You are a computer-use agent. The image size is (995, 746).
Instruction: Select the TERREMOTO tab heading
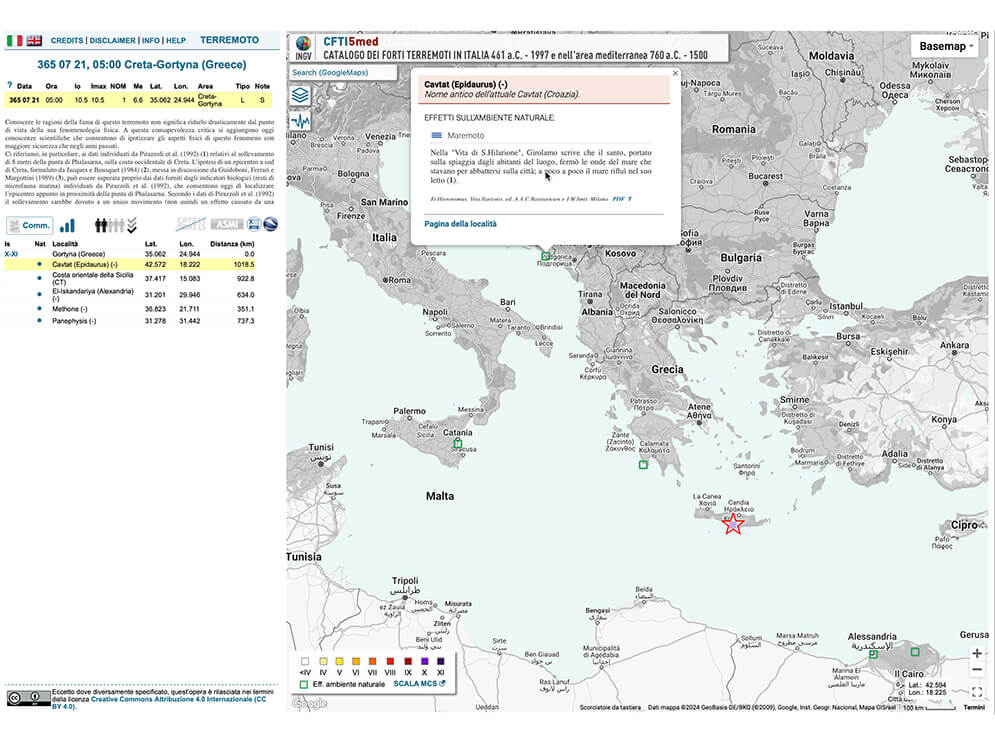click(x=229, y=40)
